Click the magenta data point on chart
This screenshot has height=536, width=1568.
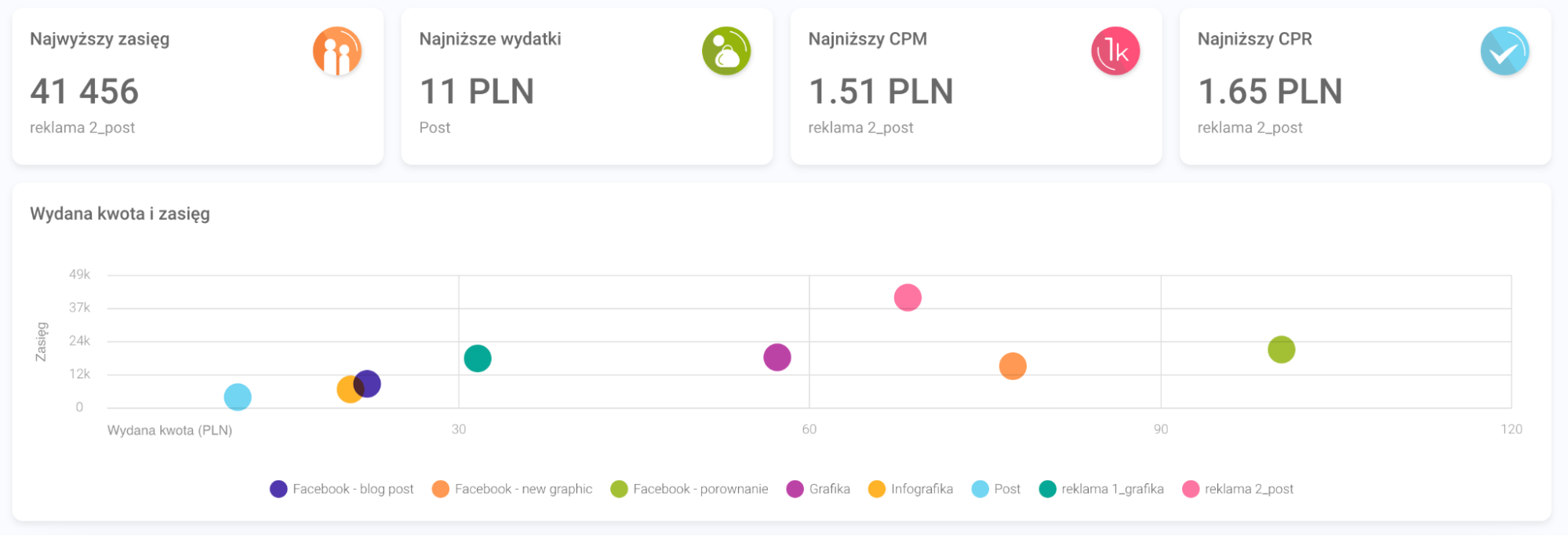coord(777,358)
